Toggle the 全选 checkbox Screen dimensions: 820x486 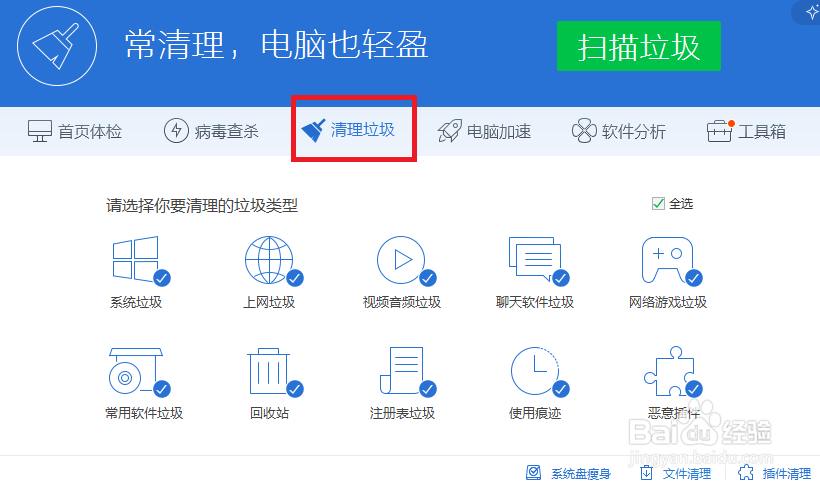[x=658, y=204]
